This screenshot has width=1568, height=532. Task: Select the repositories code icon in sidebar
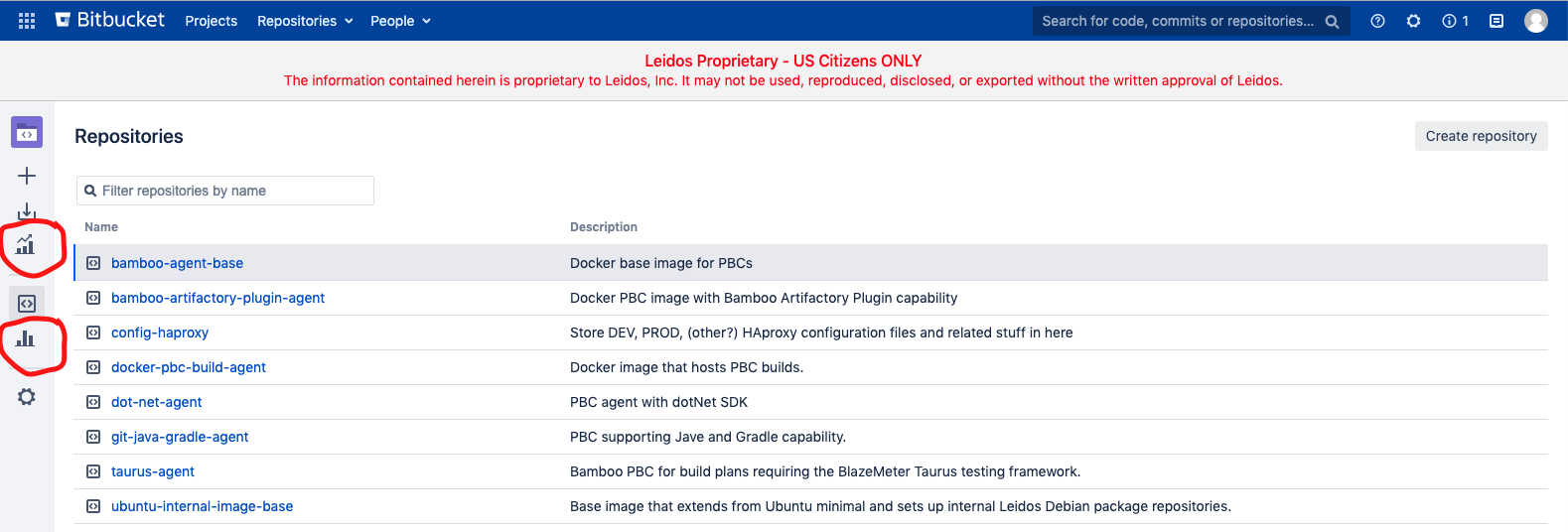point(27,304)
